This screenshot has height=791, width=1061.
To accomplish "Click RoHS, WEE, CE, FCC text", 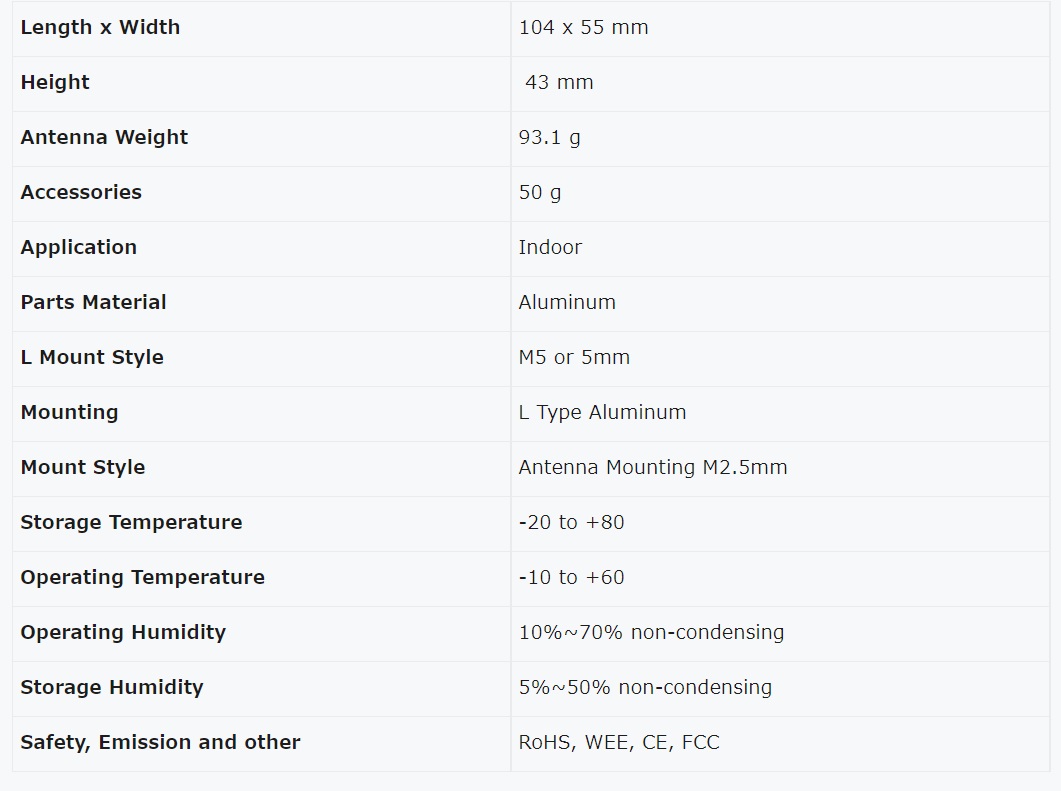I will click(618, 742).
